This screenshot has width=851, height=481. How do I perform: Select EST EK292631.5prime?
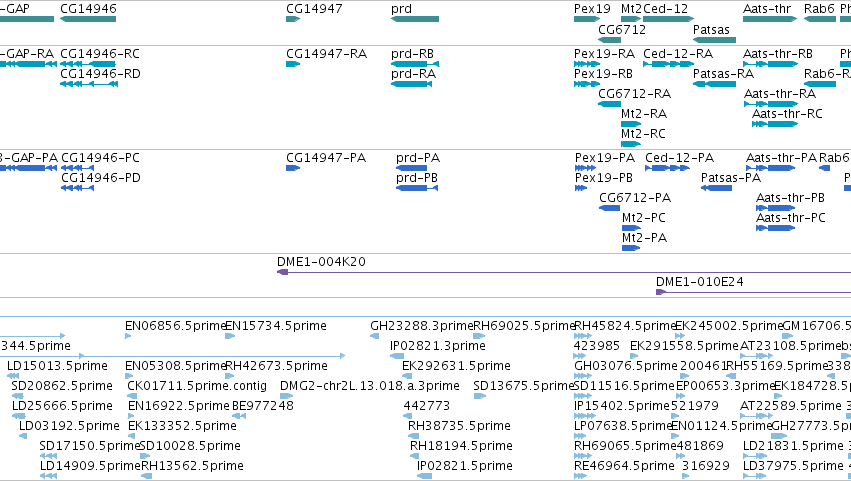pyautogui.click(x=456, y=366)
